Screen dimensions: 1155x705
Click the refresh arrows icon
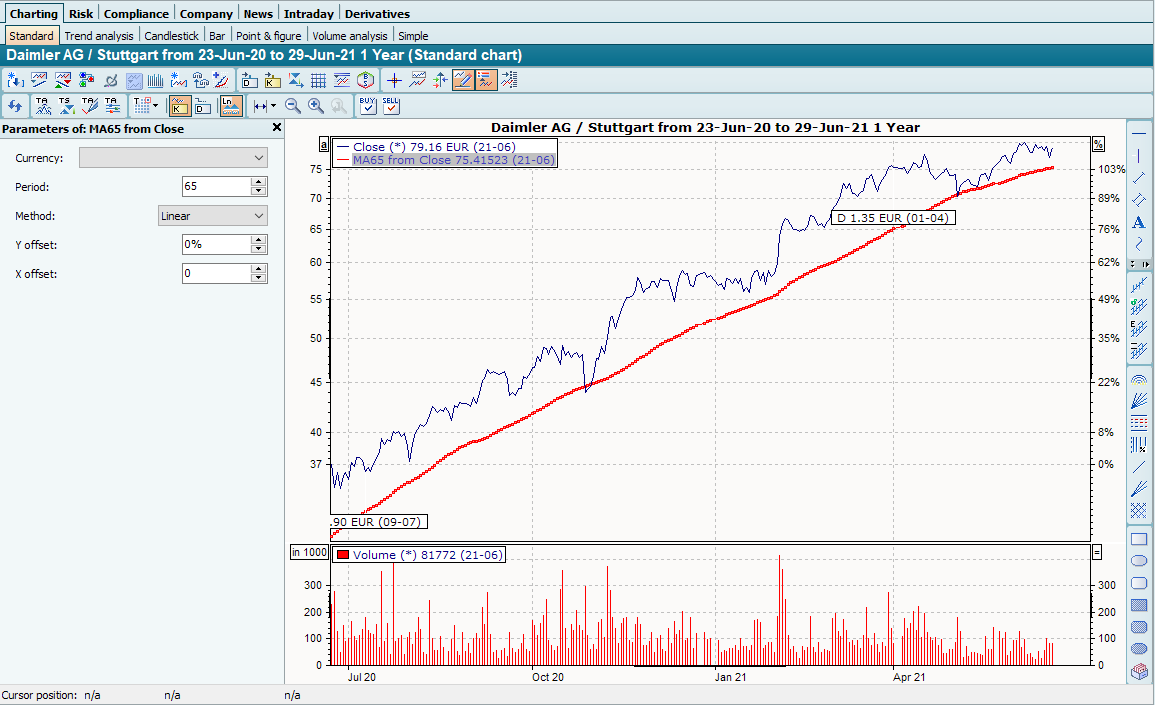coord(15,105)
